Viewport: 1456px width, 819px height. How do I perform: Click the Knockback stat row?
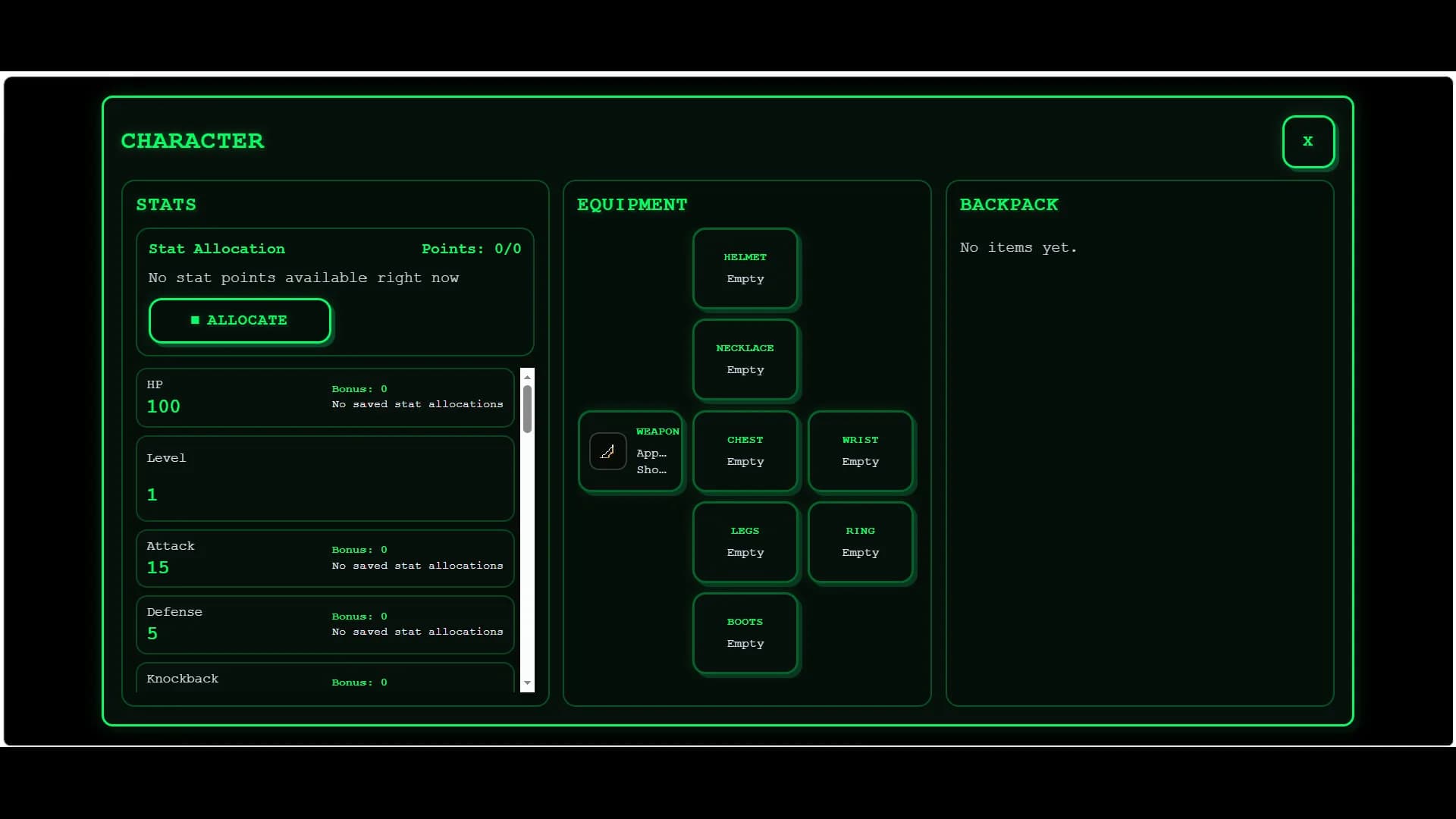pos(325,678)
